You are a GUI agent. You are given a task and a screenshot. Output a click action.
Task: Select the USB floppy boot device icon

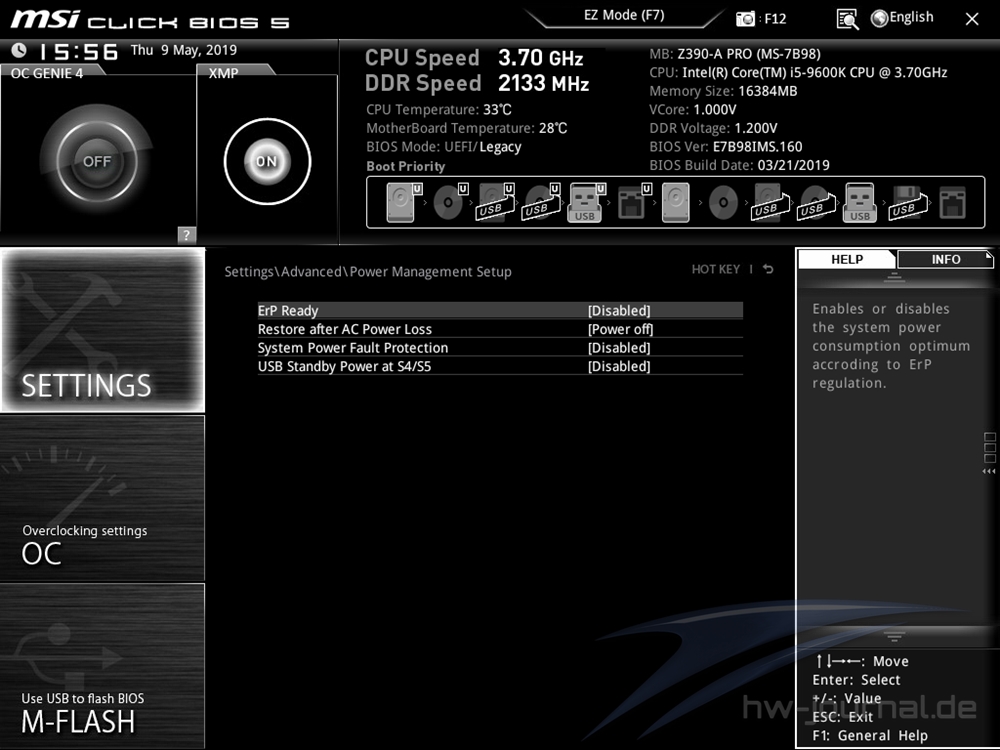(908, 203)
